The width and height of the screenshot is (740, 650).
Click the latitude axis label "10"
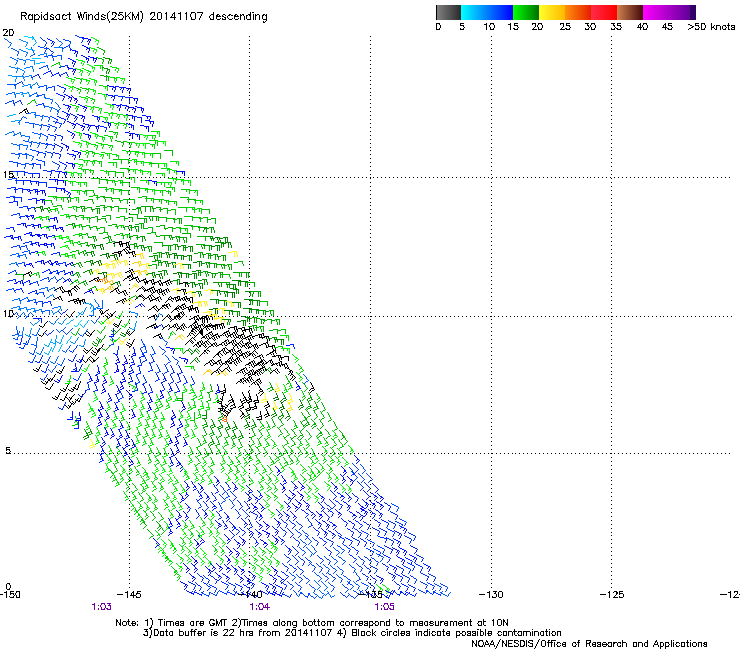tap(8, 314)
